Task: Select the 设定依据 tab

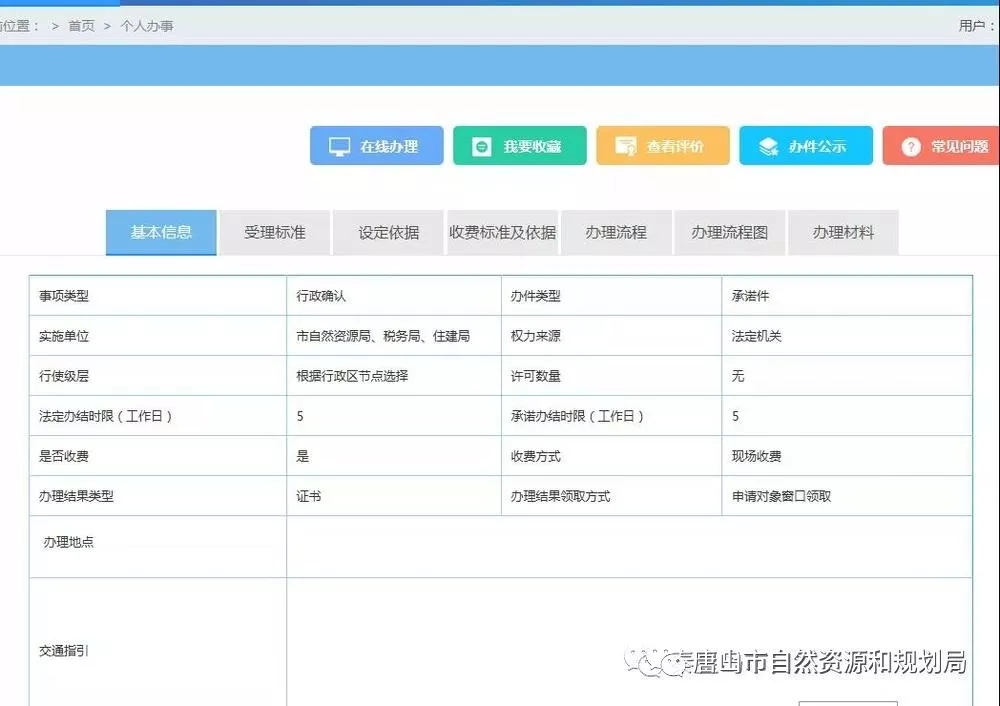Action: pyautogui.click(x=389, y=232)
